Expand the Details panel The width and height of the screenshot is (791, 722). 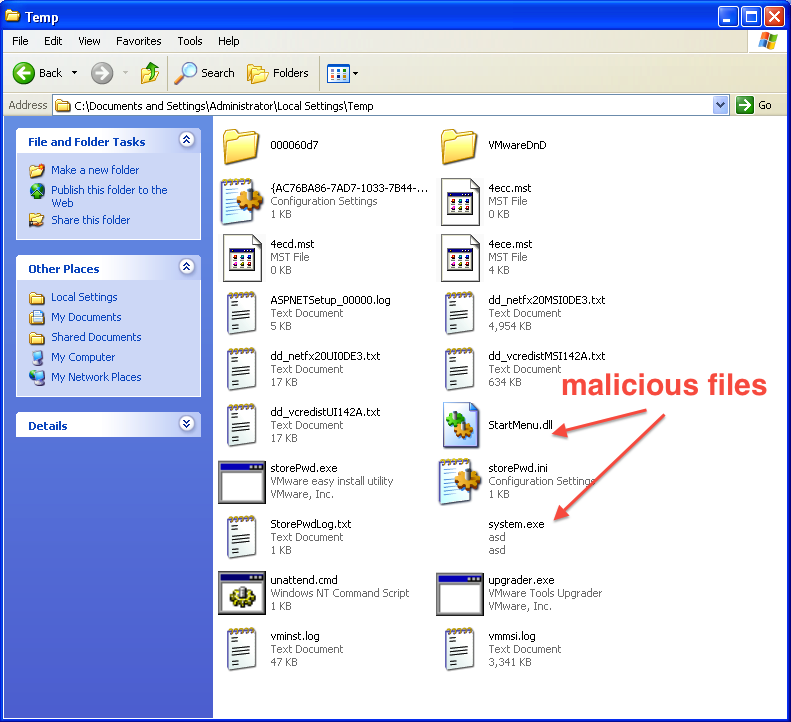tap(186, 424)
